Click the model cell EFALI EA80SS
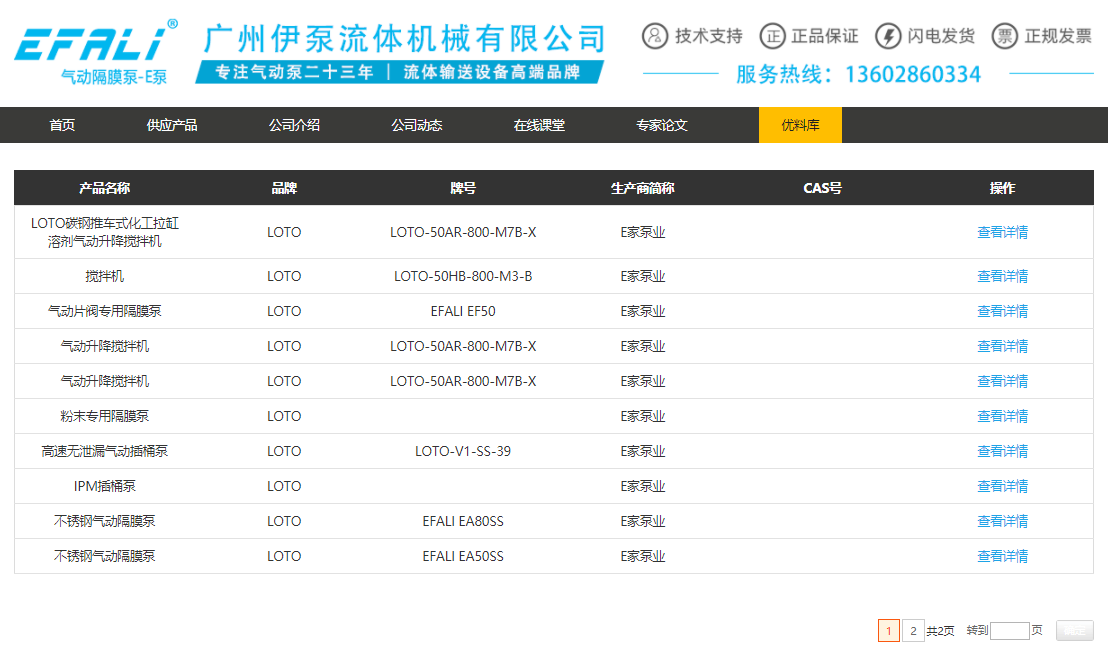1108x652 pixels. click(463, 521)
